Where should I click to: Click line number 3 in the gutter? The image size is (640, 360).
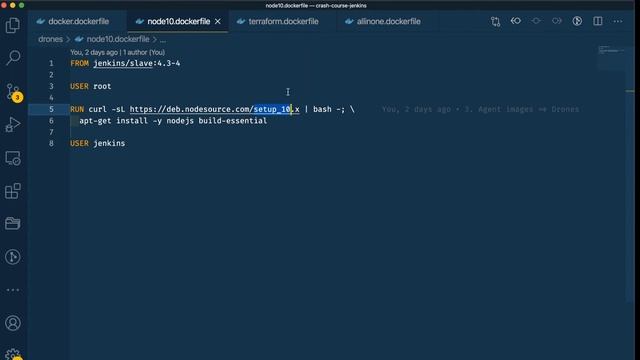51,86
